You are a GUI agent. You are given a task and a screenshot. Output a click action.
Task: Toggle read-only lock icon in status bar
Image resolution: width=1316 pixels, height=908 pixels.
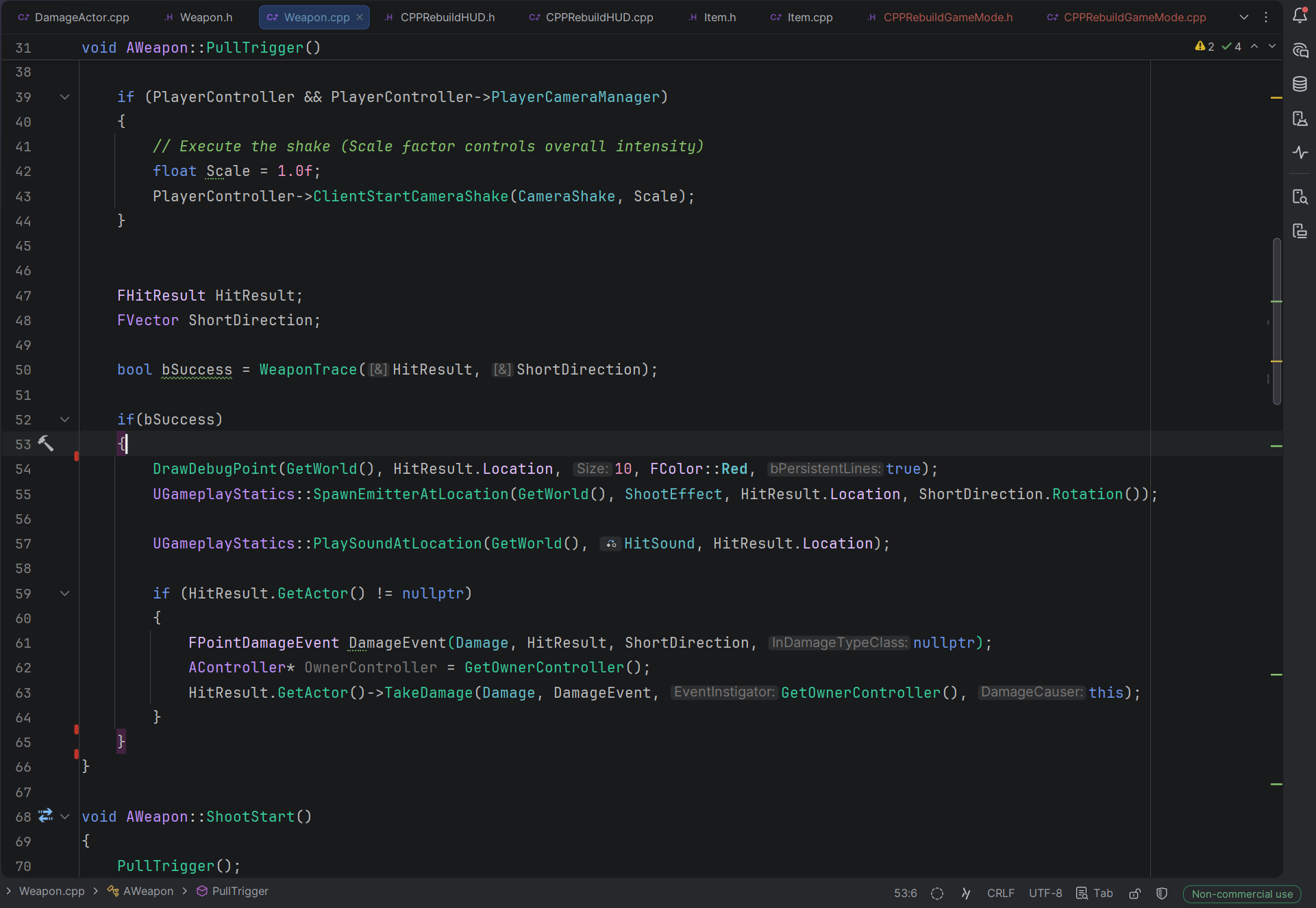pyautogui.click(x=1134, y=894)
